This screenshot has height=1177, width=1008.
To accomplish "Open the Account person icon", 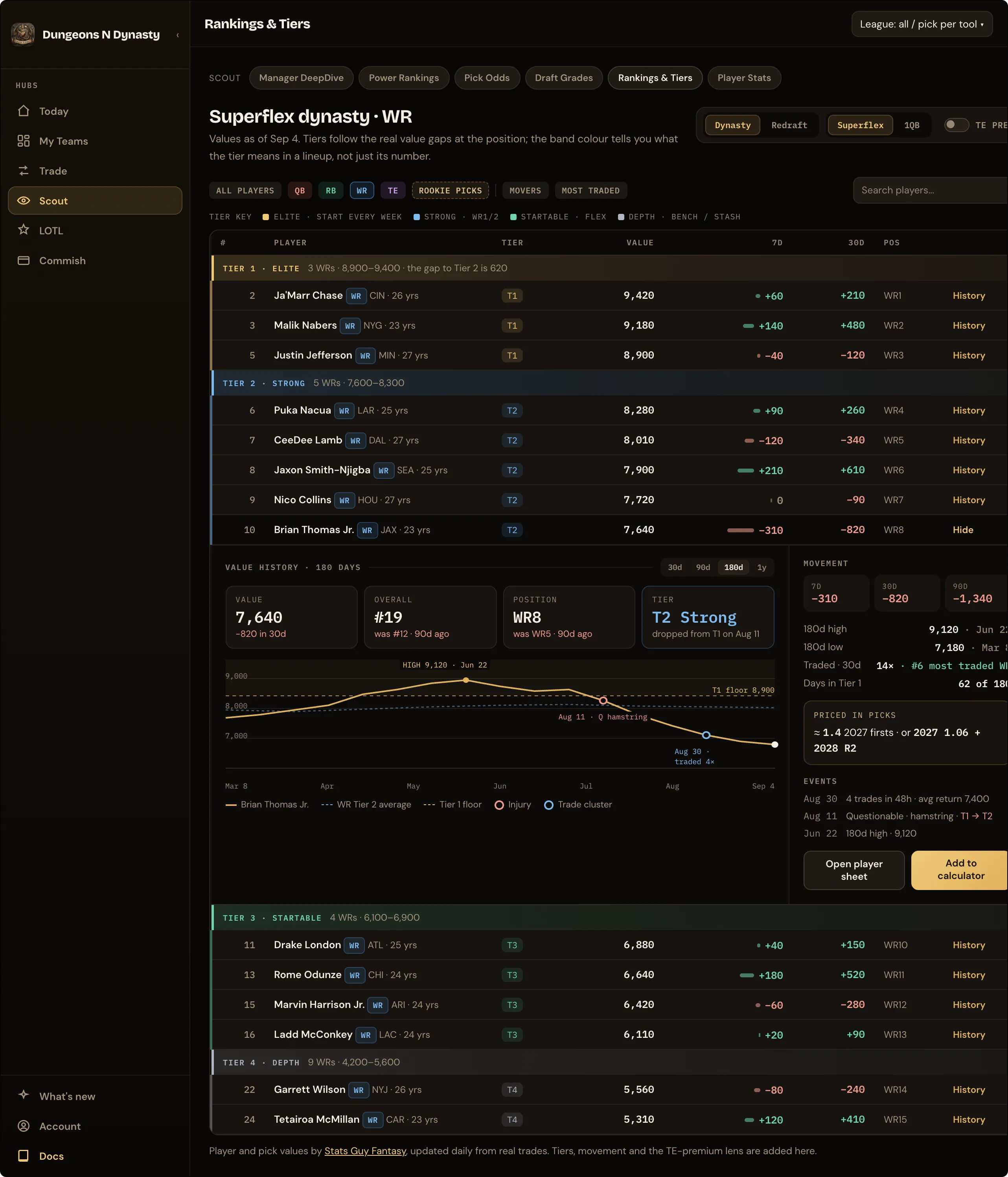I will click(x=23, y=1126).
